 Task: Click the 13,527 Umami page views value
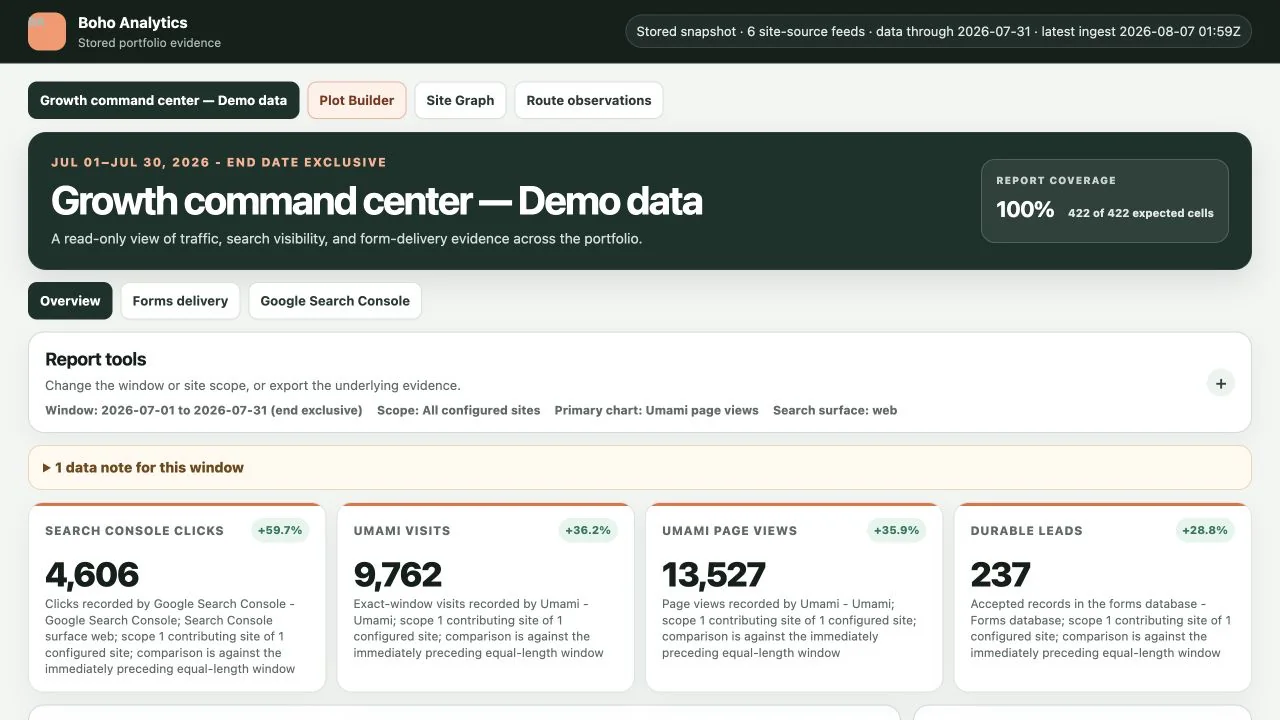714,575
